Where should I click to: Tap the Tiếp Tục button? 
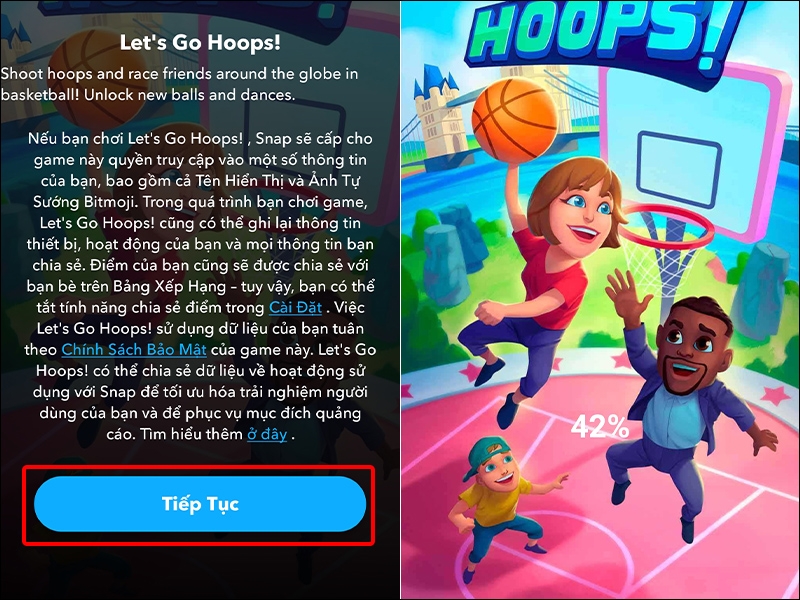point(200,504)
